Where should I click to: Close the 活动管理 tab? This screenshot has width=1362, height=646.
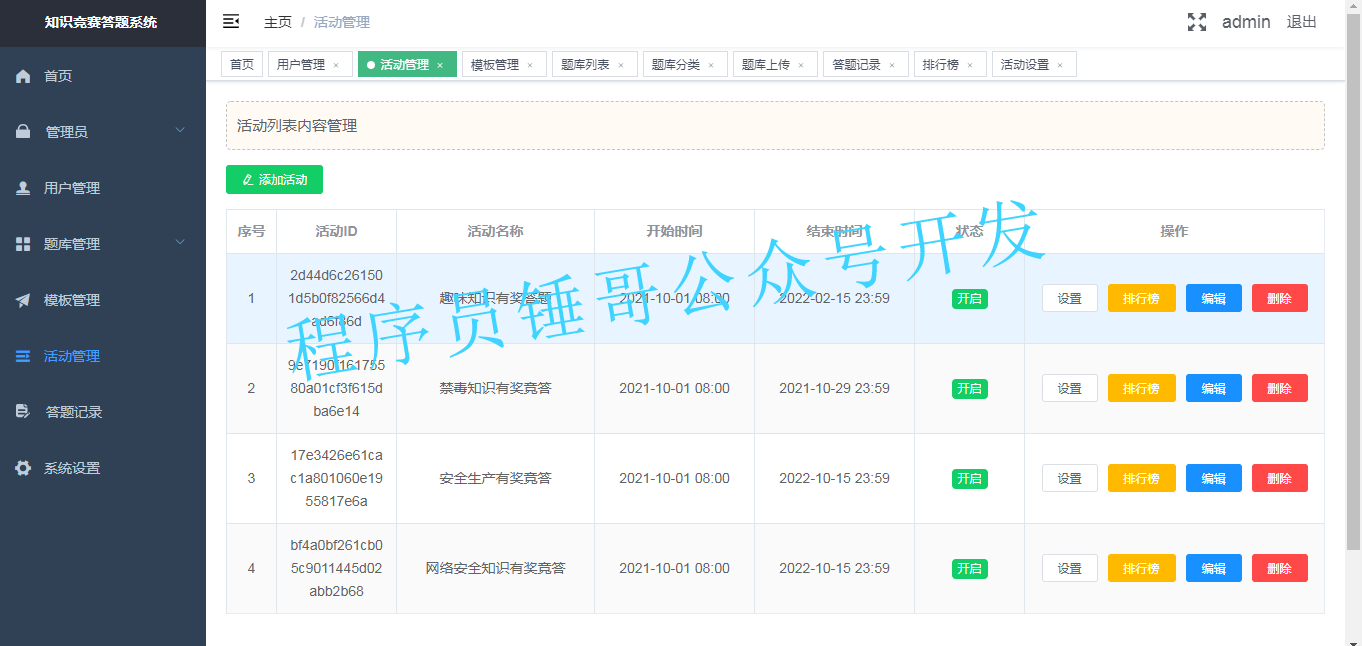[x=440, y=65]
